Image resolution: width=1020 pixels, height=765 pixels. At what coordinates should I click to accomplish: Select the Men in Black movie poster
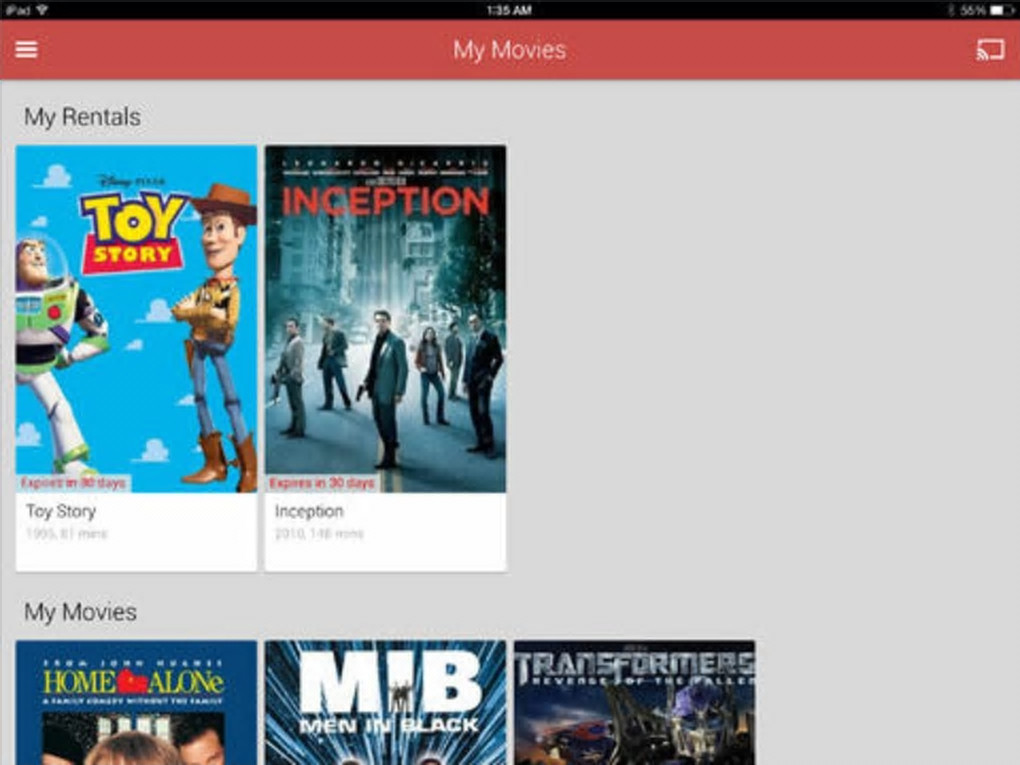pos(385,703)
